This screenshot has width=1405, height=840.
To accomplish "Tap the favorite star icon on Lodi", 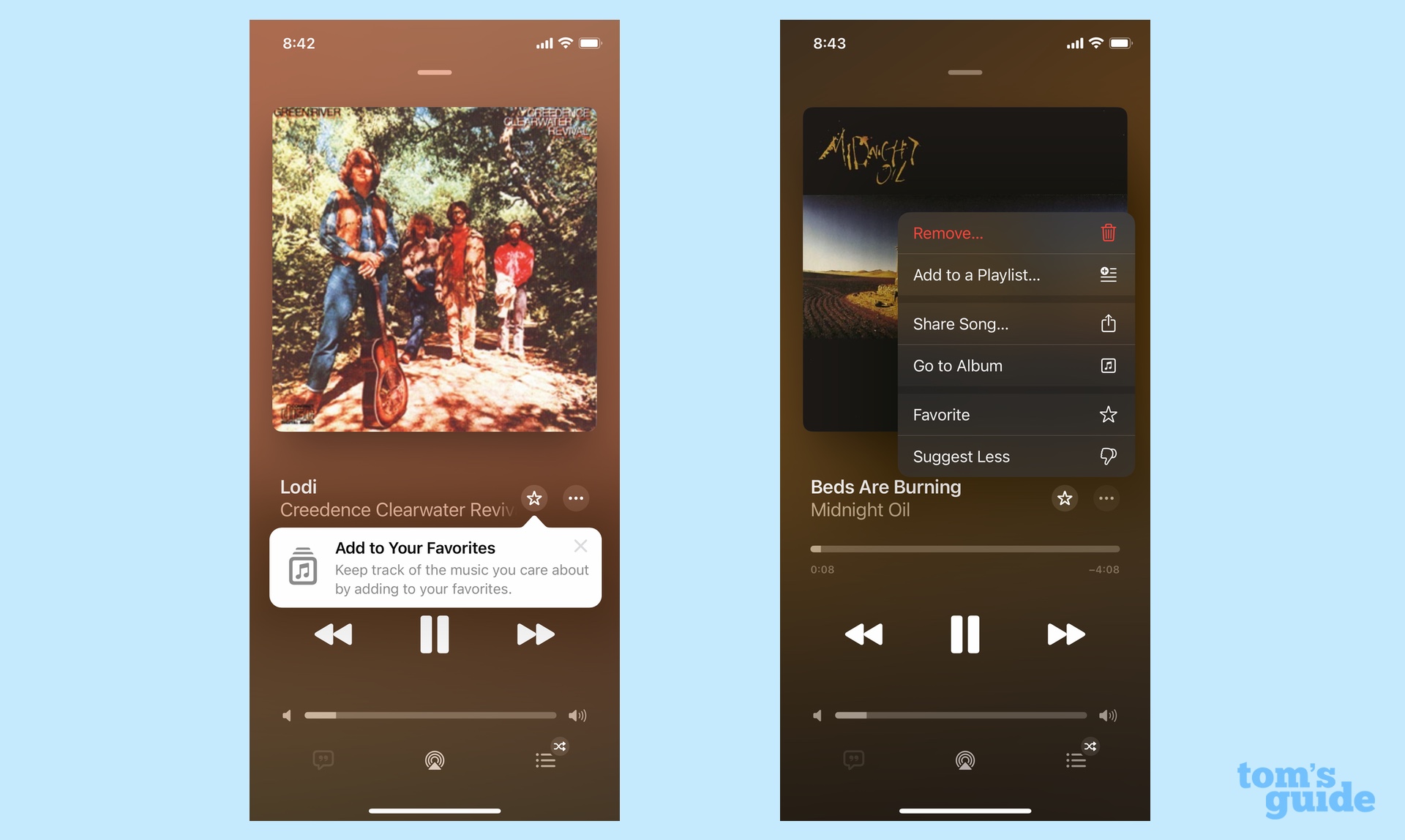I will pyautogui.click(x=534, y=498).
